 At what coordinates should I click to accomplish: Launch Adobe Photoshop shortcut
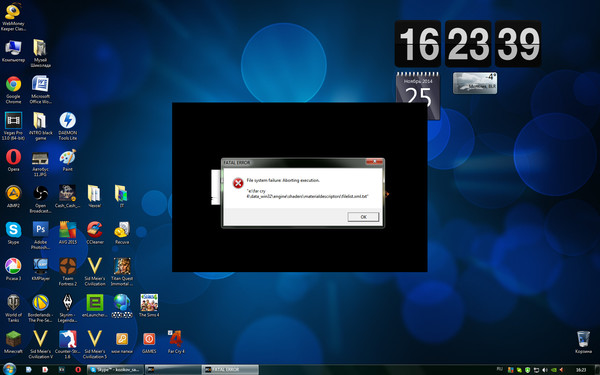[40, 235]
